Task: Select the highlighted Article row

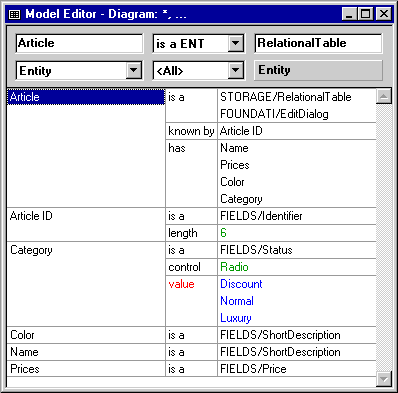Action: [x=86, y=97]
